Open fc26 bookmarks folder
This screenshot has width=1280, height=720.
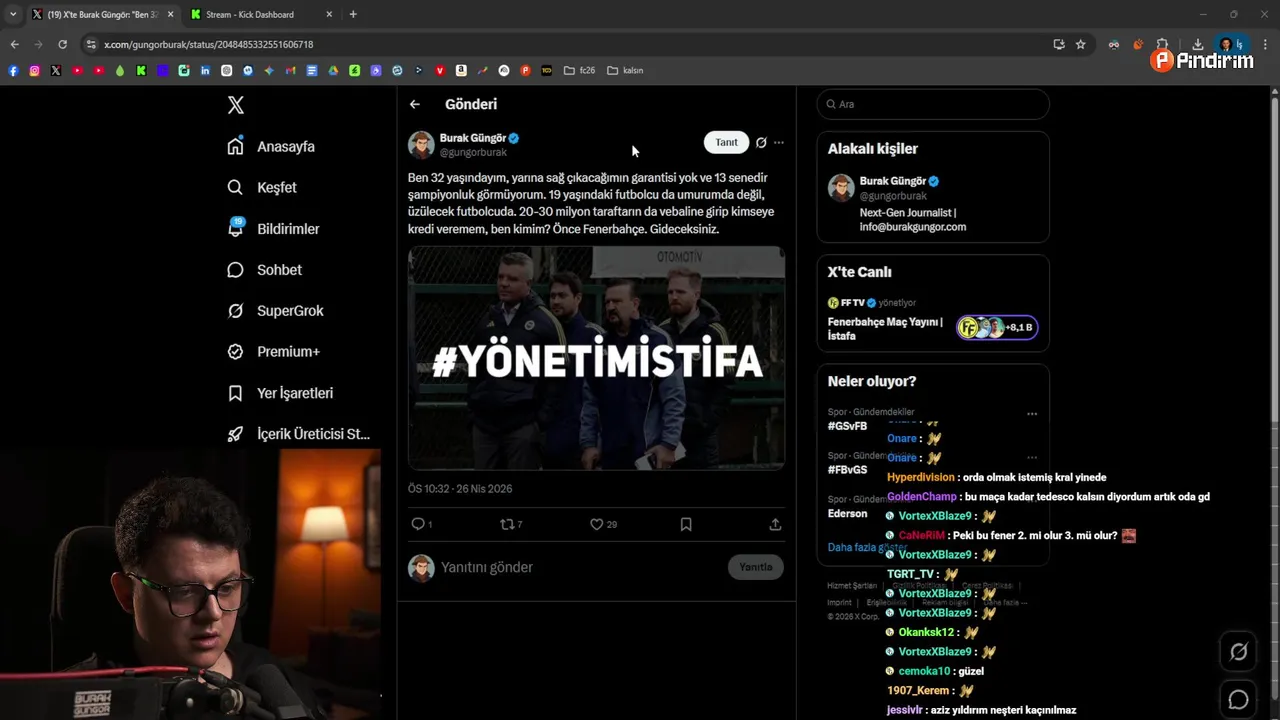pyautogui.click(x=579, y=70)
